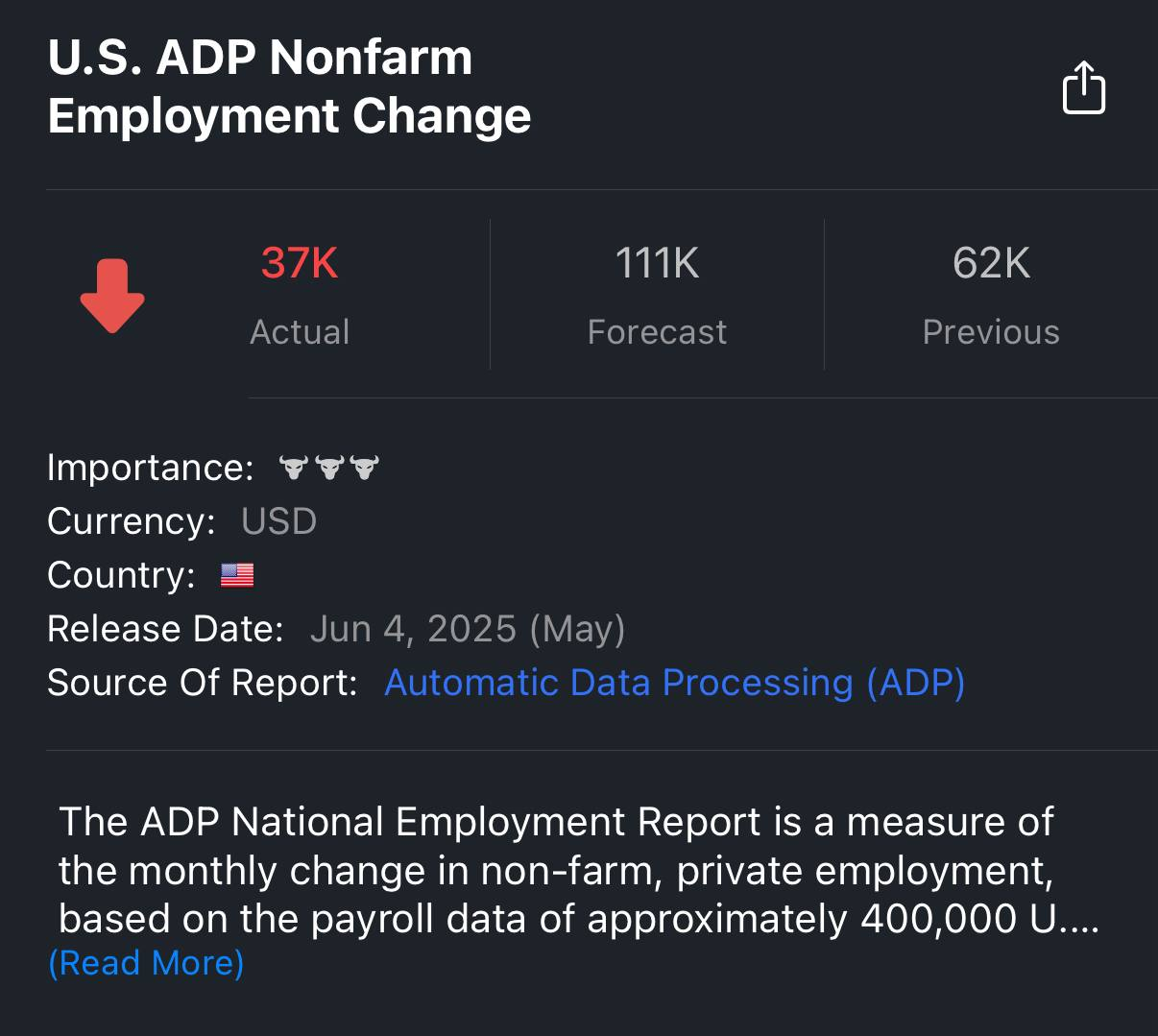Expand description with Read More

click(146, 963)
